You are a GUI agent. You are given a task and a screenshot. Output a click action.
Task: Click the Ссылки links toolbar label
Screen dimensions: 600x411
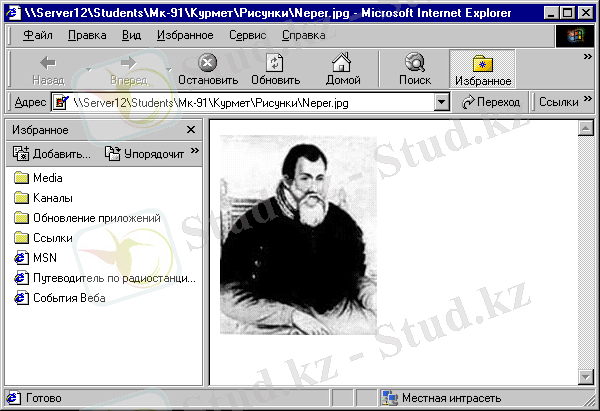pos(559,102)
